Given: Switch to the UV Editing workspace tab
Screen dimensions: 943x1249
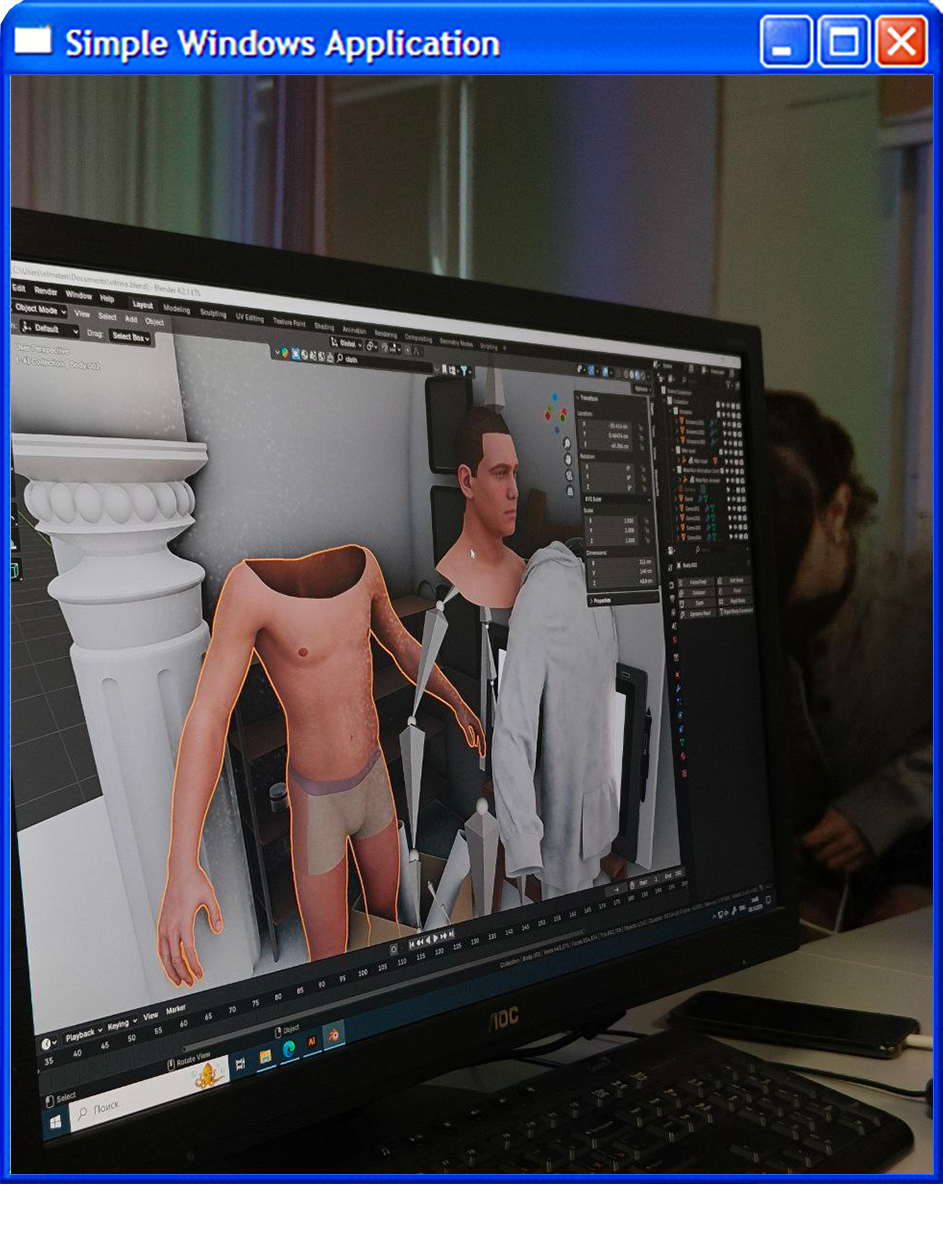Looking at the screenshot, I should point(250,318).
